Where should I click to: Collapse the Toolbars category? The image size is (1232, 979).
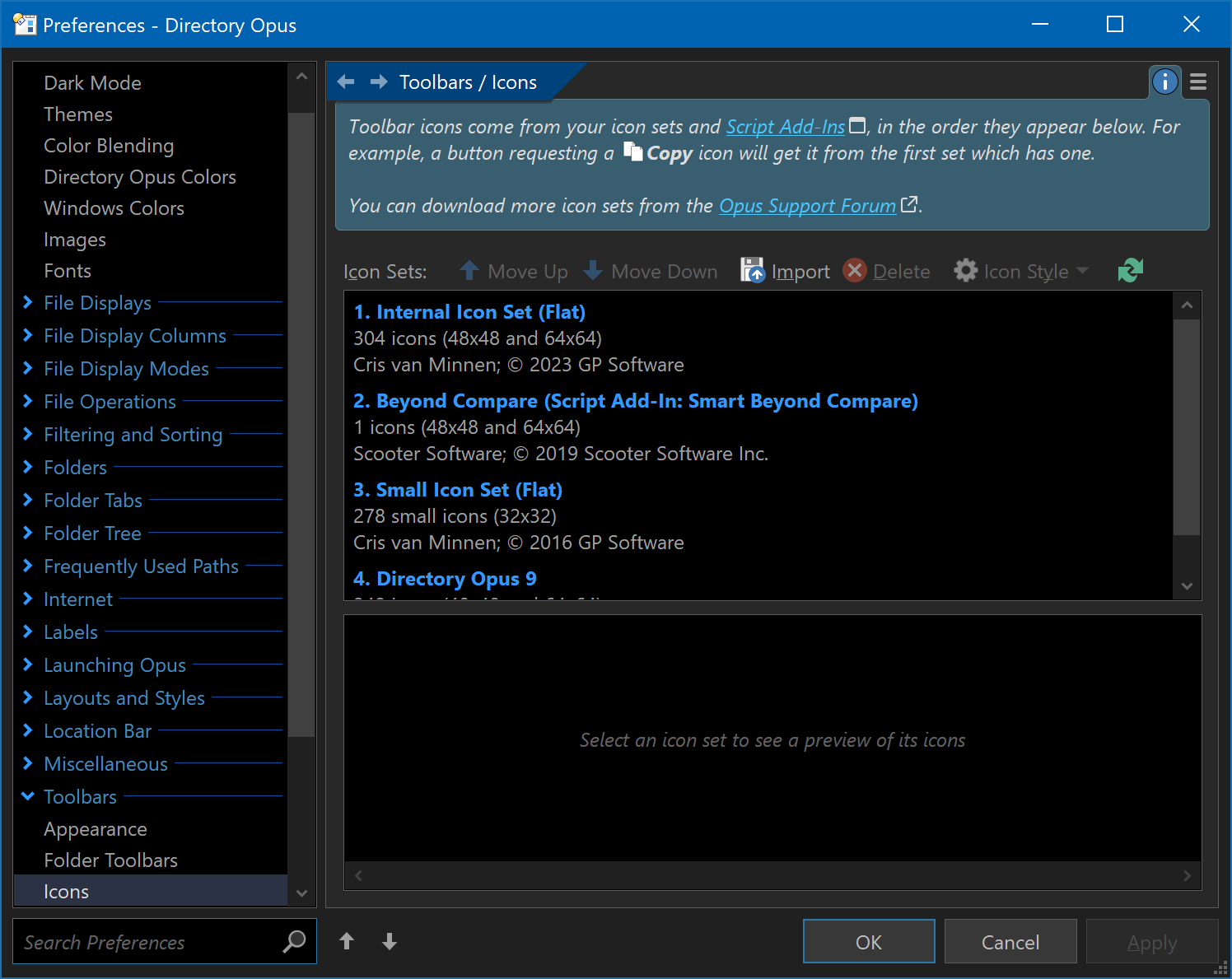pyautogui.click(x=28, y=796)
